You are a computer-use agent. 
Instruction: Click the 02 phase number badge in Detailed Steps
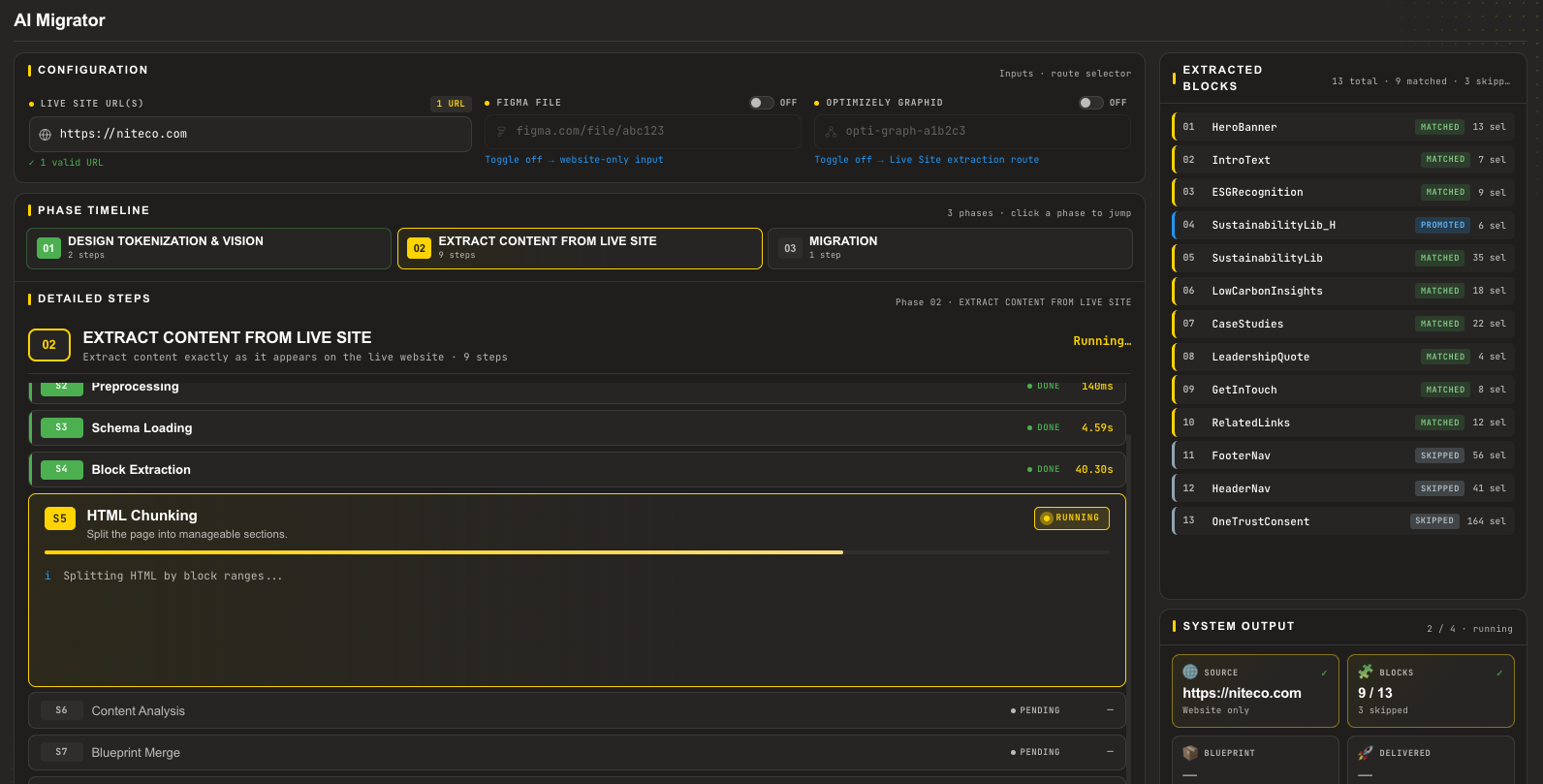[49, 345]
